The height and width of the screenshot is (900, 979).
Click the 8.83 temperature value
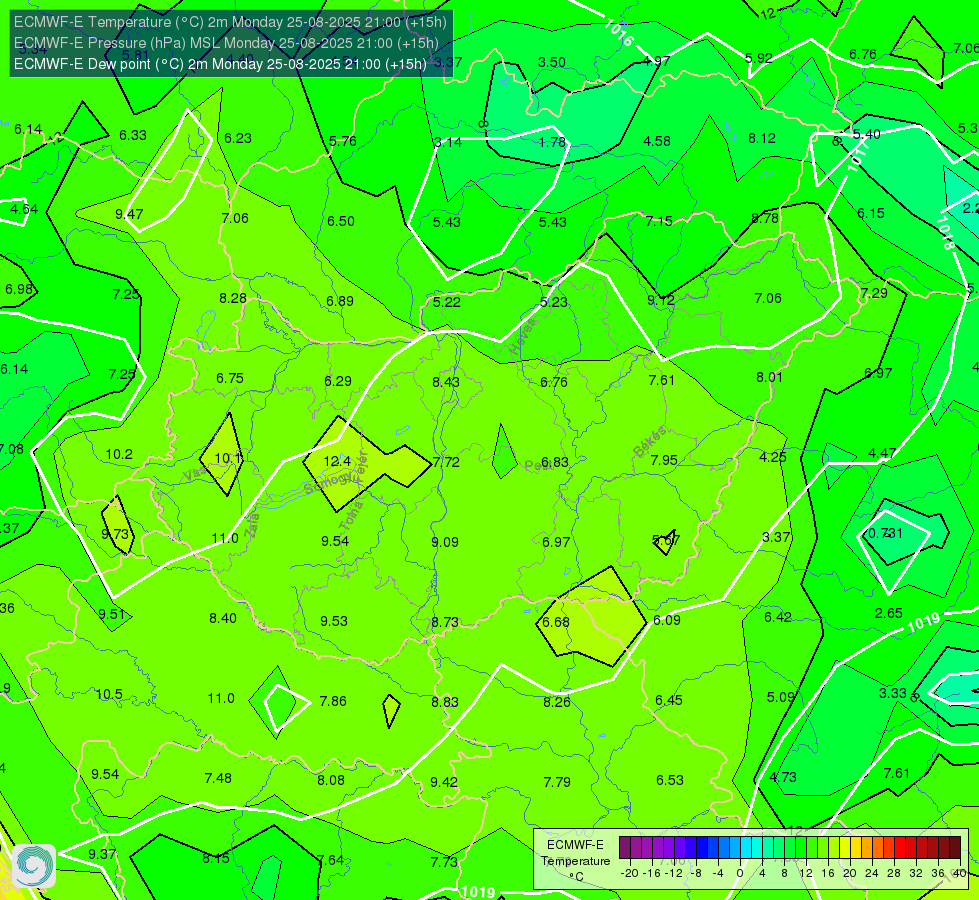tap(445, 702)
